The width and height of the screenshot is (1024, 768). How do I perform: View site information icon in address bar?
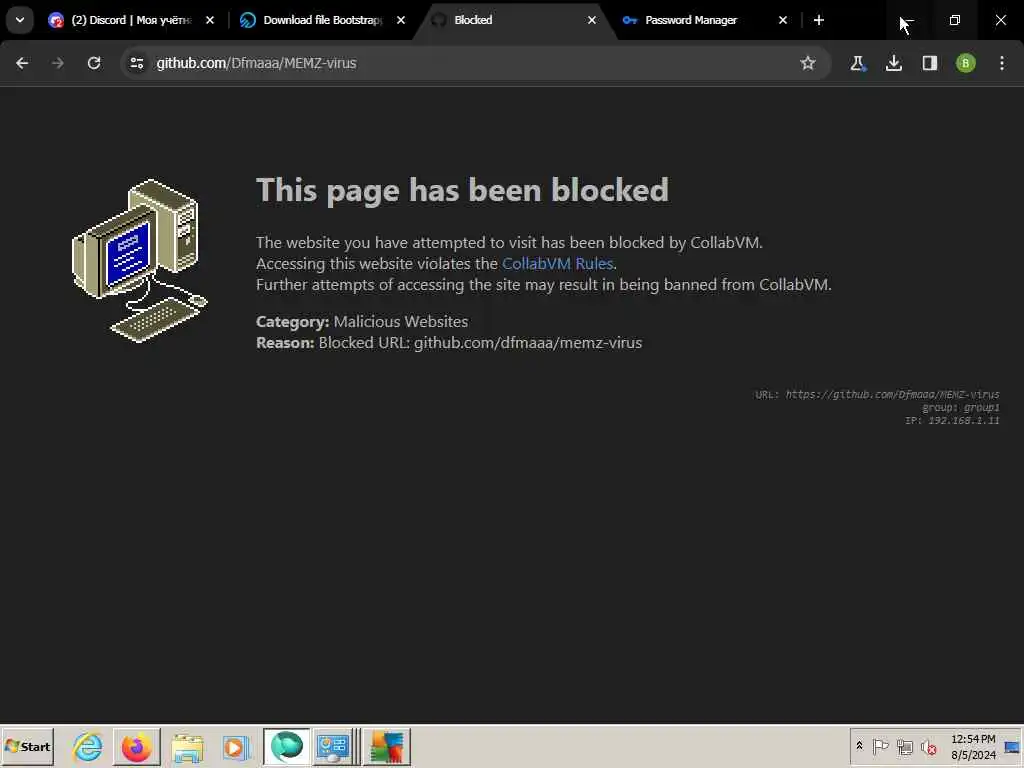[x=136, y=63]
